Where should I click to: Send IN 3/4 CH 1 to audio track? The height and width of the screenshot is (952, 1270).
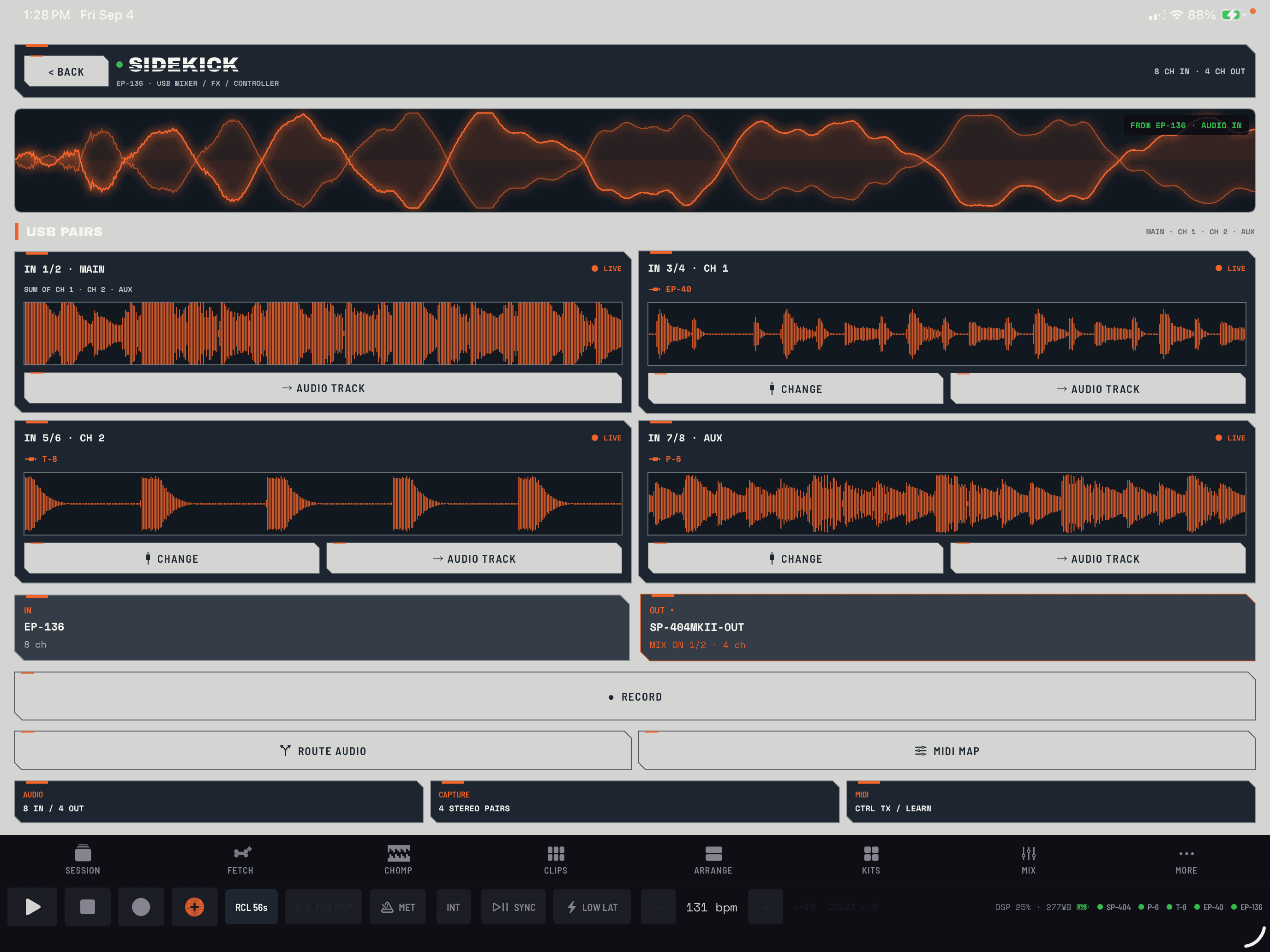1098,389
